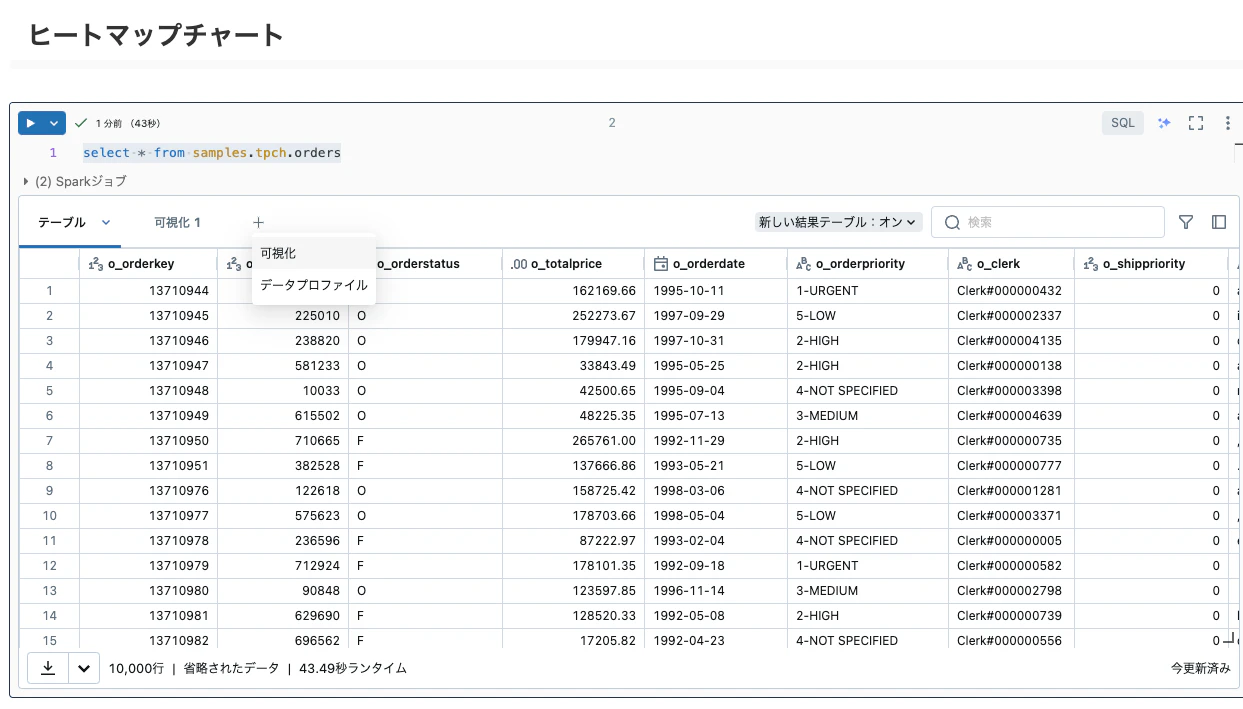
Task: Switch to the 可視化 1 tab
Action: pos(177,222)
